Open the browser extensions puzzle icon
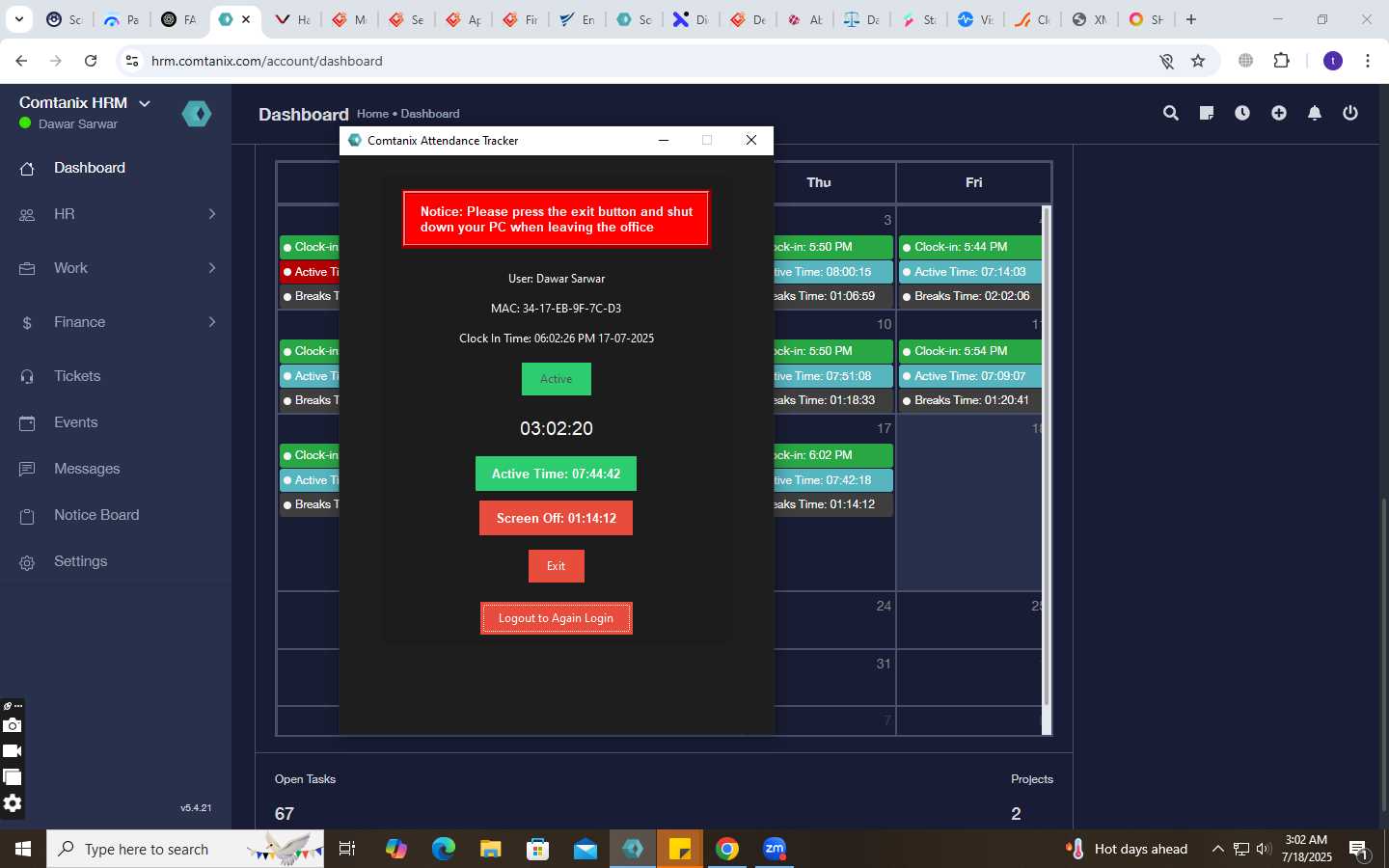The width and height of the screenshot is (1389, 868). pyautogui.click(x=1281, y=61)
